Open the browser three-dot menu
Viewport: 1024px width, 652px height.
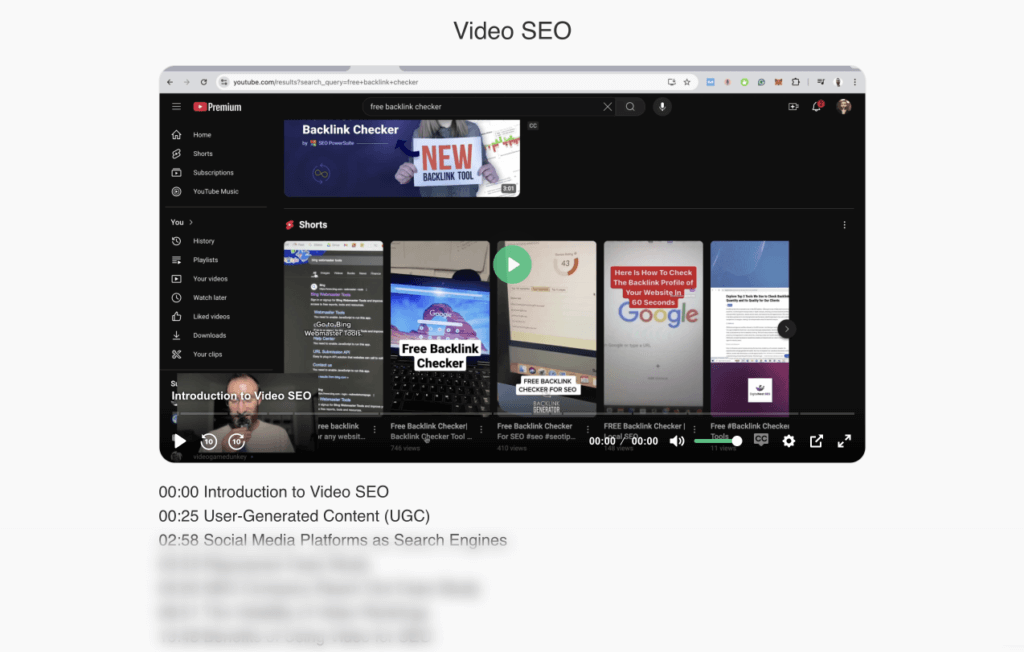coord(855,82)
